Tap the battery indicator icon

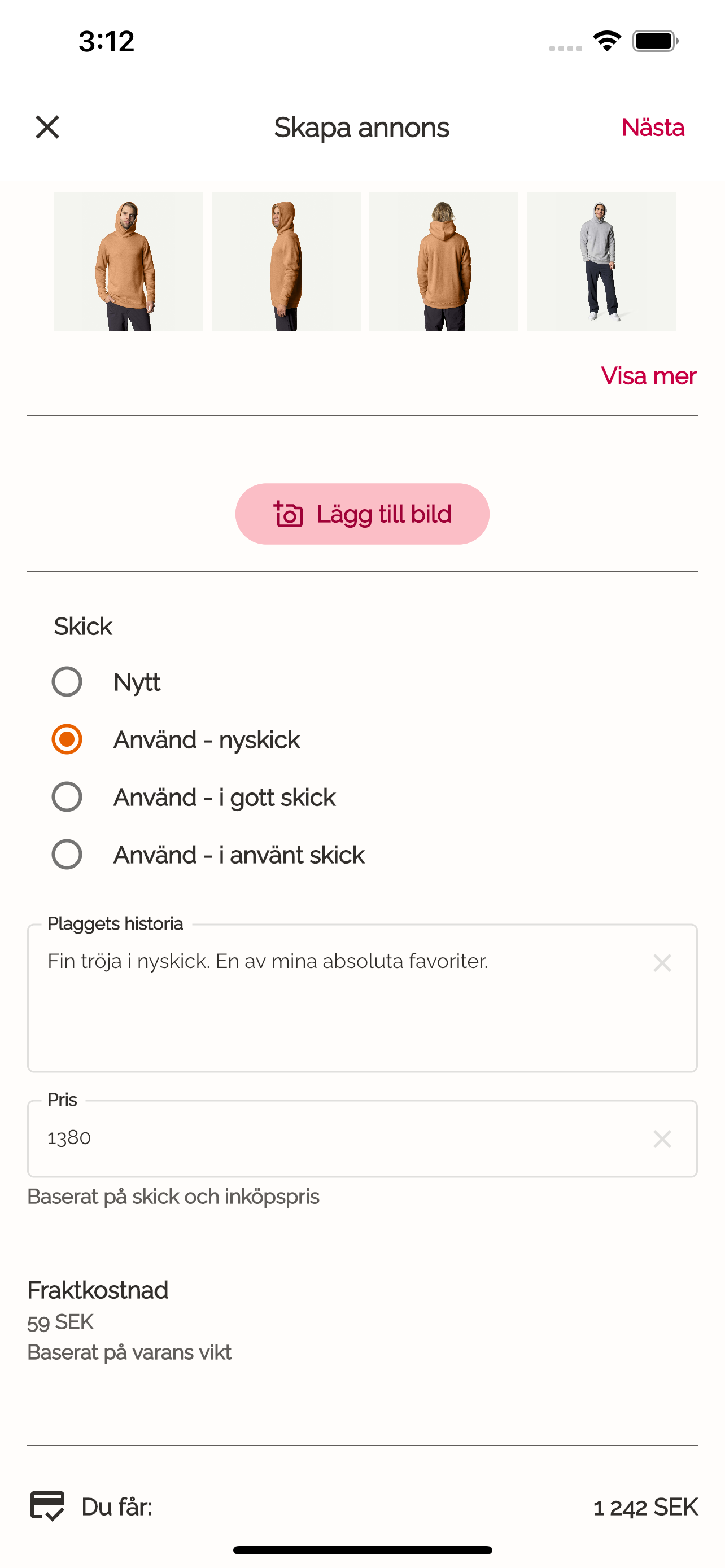point(655,41)
